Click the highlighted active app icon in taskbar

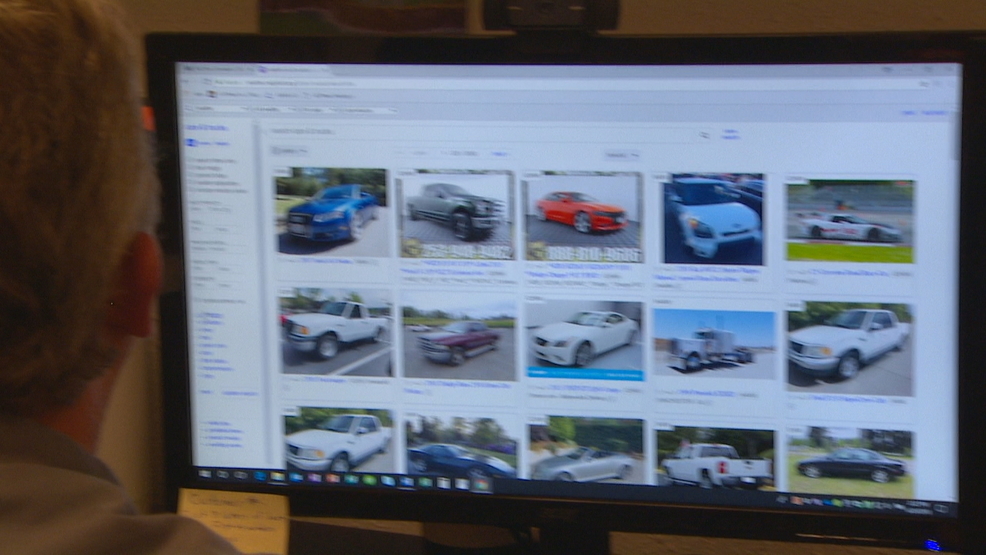[x=481, y=484]
